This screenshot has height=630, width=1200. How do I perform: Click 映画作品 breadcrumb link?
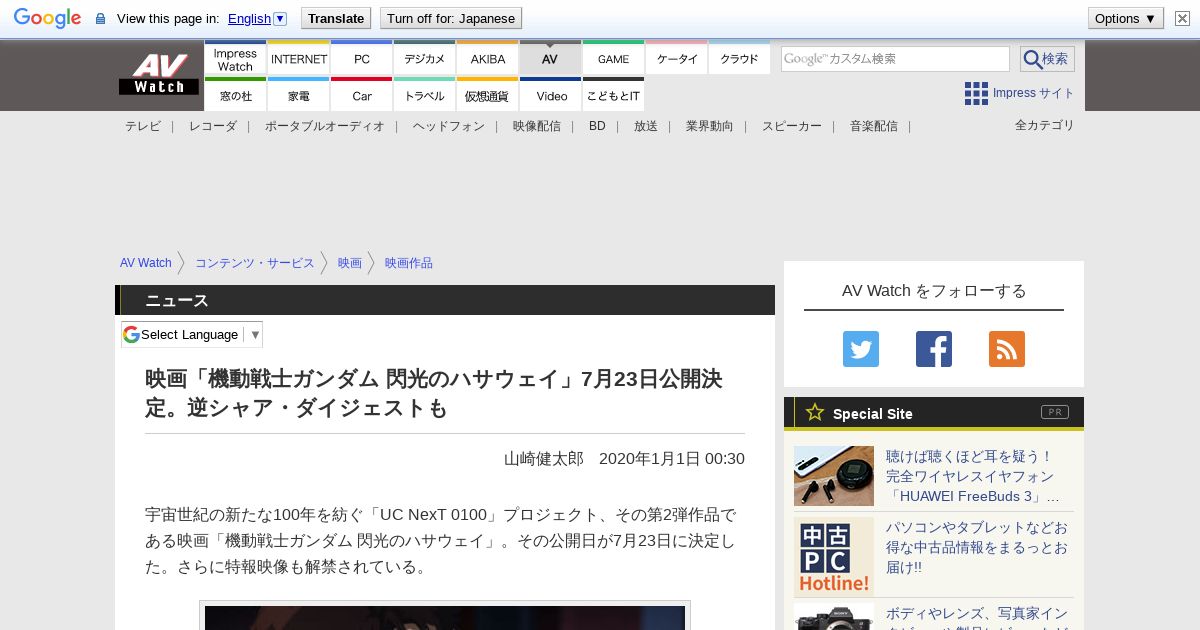click(409, 263)
